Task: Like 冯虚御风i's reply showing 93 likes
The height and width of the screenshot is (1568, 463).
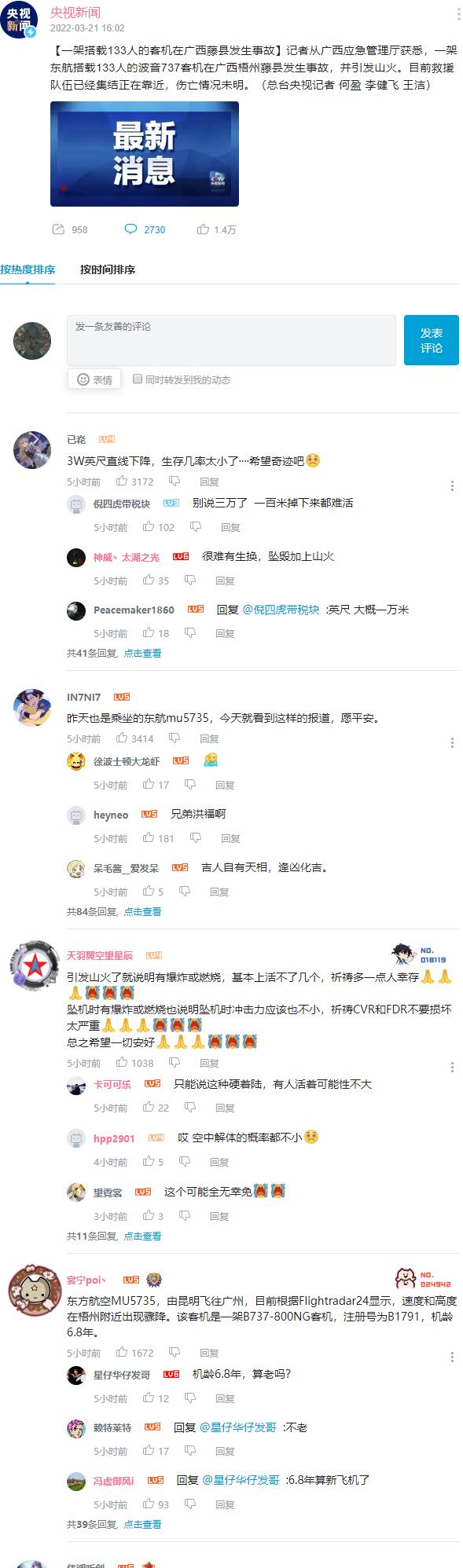Action: (x=149, y=1504)
